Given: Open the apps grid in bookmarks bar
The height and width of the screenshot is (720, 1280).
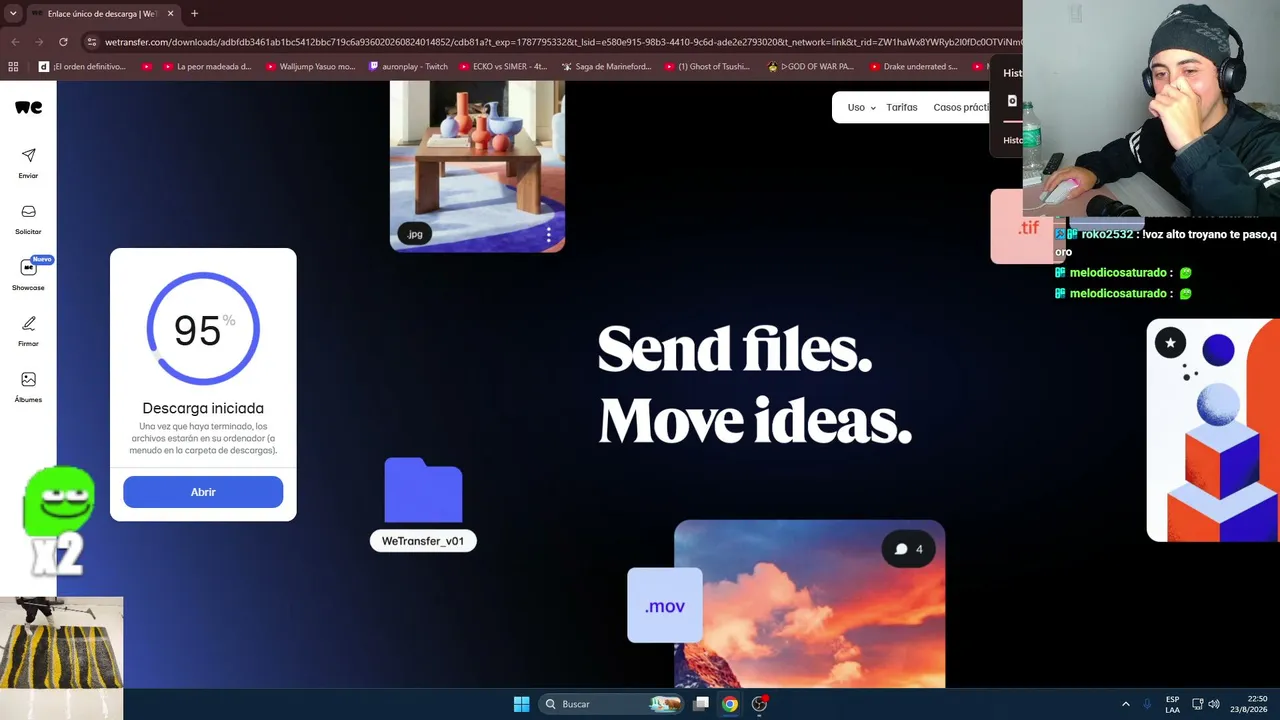Looking at the screenshot, I should click(13, 67).
